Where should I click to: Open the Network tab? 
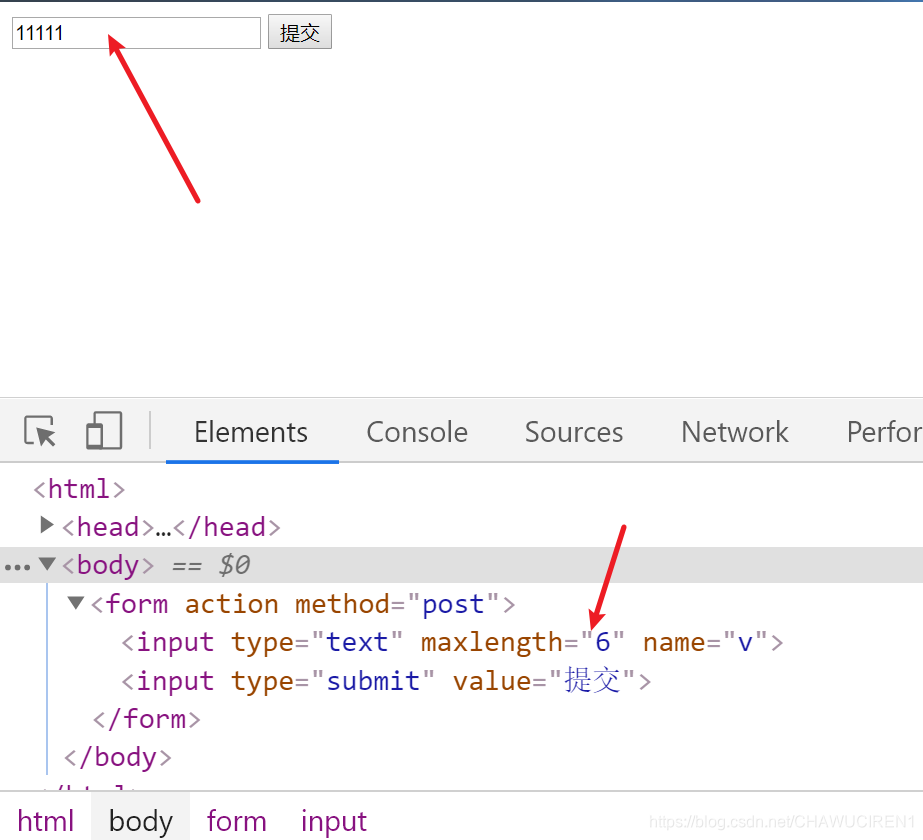click(x=735, y=432)
